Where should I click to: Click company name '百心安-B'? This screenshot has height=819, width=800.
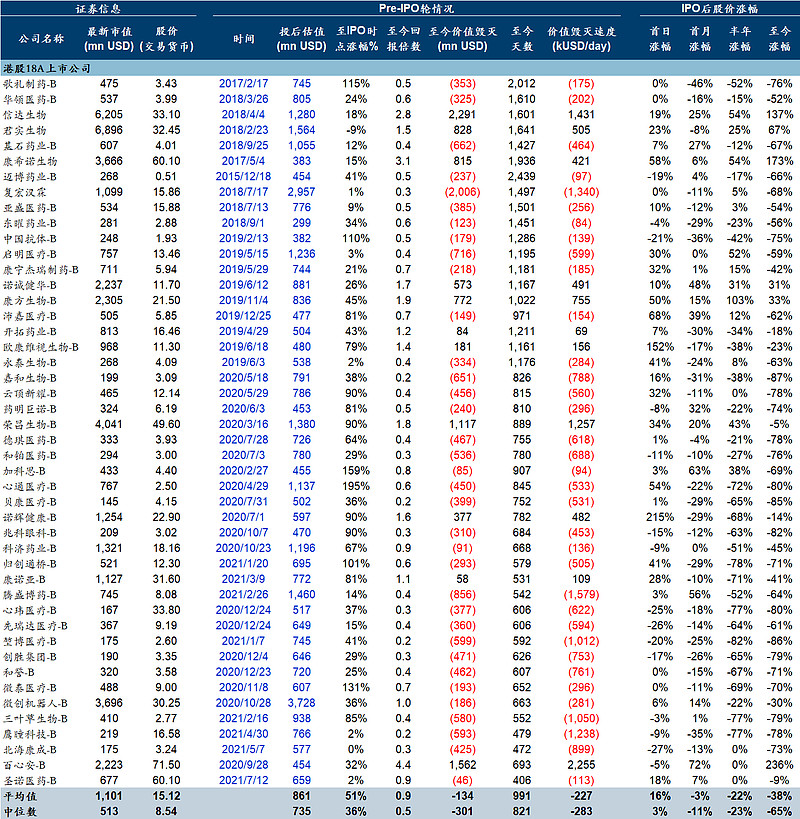[x=25, y=765]
